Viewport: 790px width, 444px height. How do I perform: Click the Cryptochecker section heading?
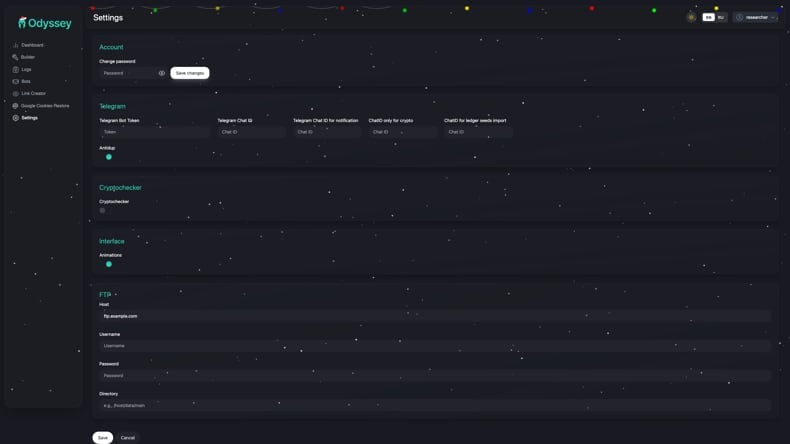120,187
